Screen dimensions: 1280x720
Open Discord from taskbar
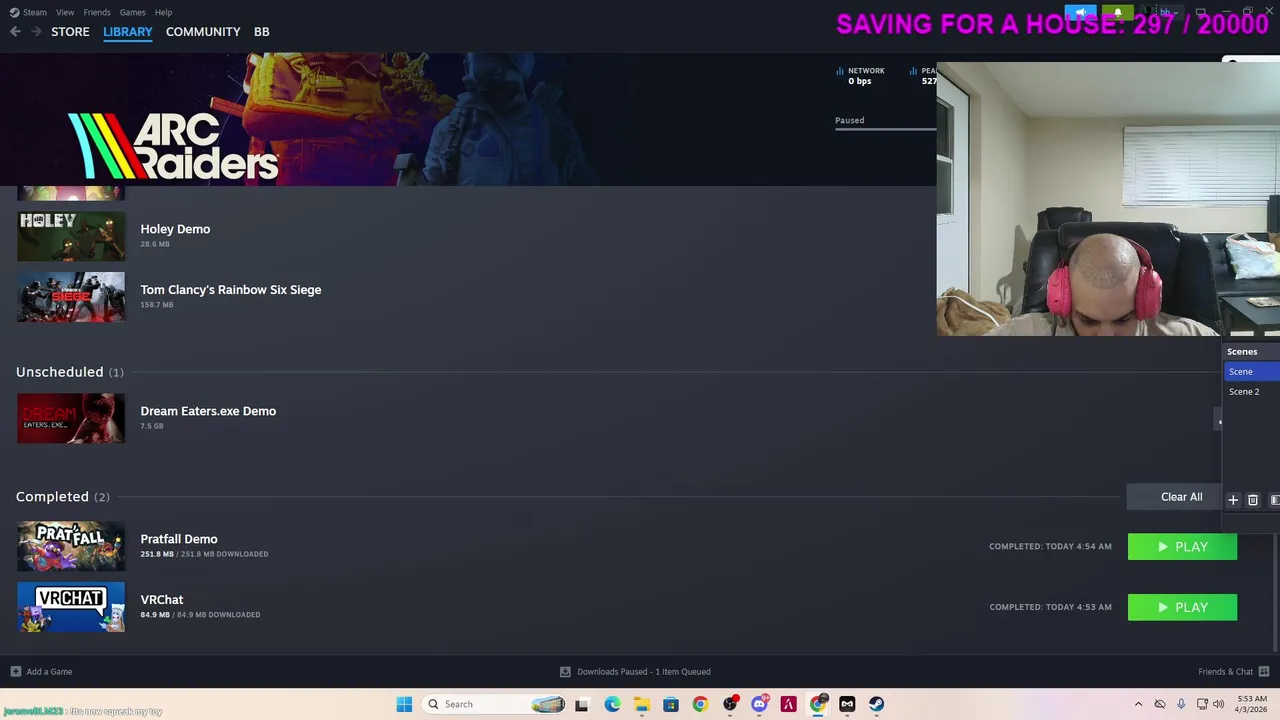point(759,704)
